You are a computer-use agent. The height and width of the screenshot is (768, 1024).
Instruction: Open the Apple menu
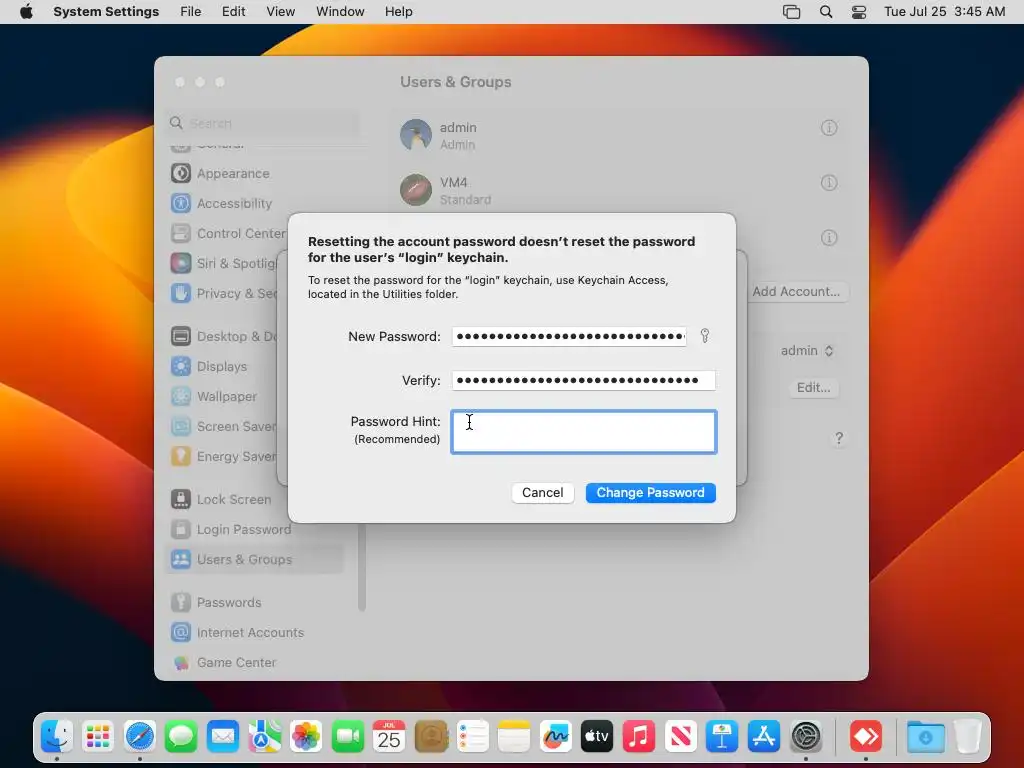point(26,12)
